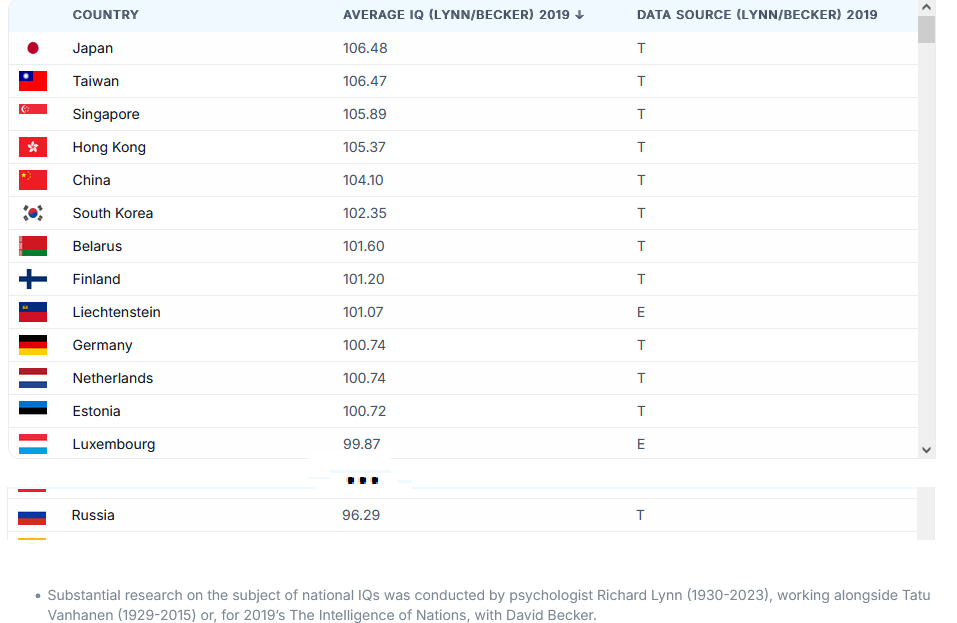Select the country name China

point(92,180)
